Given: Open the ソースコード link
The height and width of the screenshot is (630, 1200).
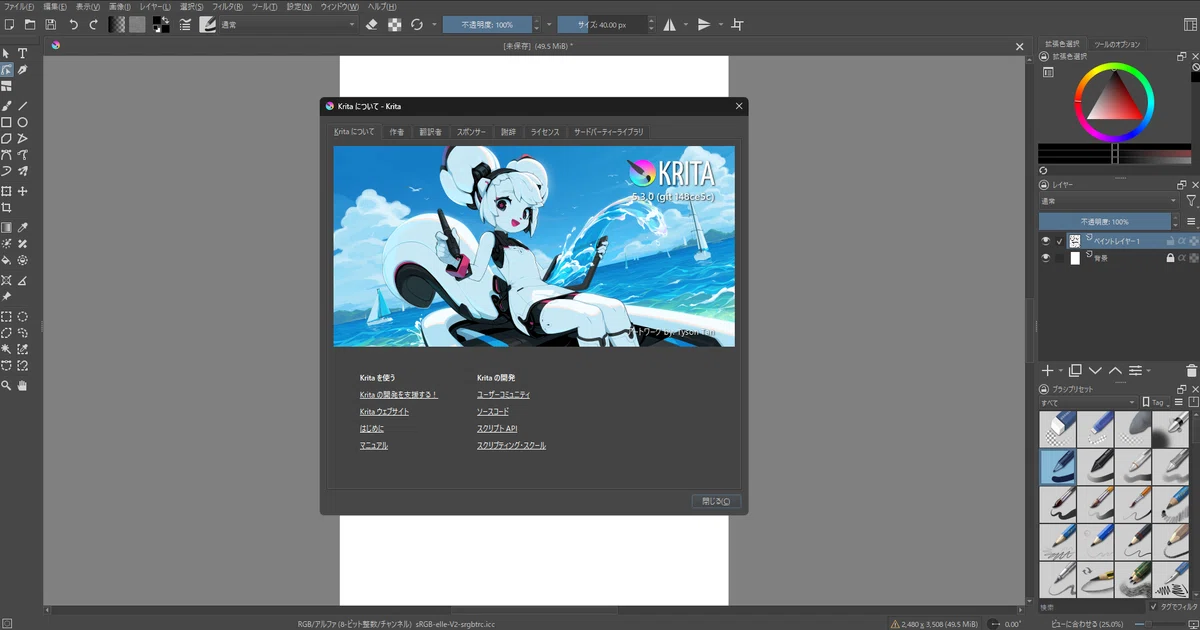Looking at the screenshot, I should pos(493,411).
